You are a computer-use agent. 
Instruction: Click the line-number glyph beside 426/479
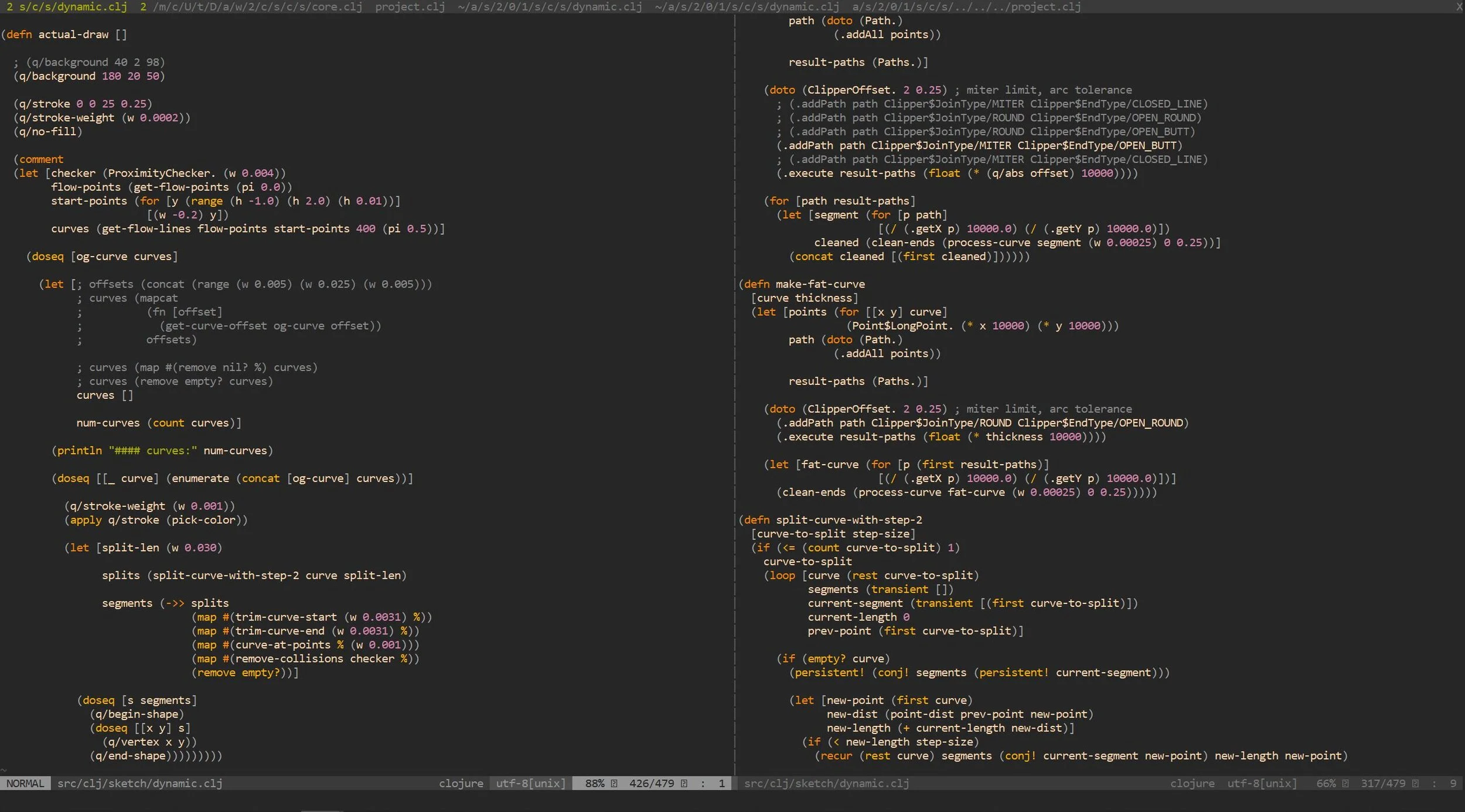click(684, 783)
